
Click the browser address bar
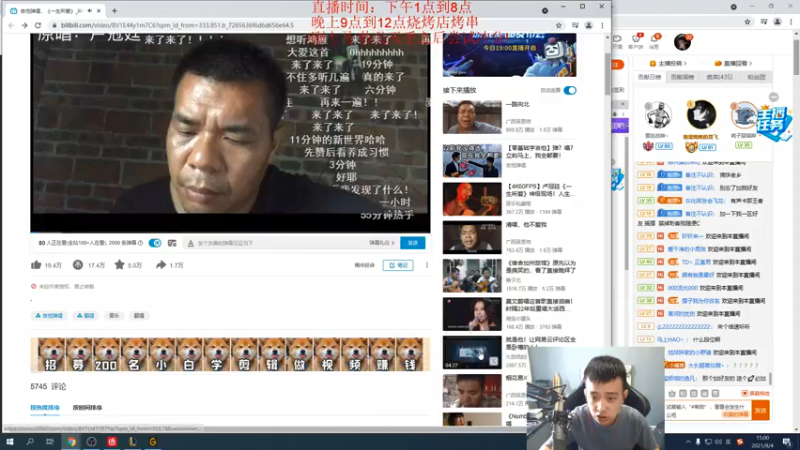pyautogui.click(x=301, y=25)
